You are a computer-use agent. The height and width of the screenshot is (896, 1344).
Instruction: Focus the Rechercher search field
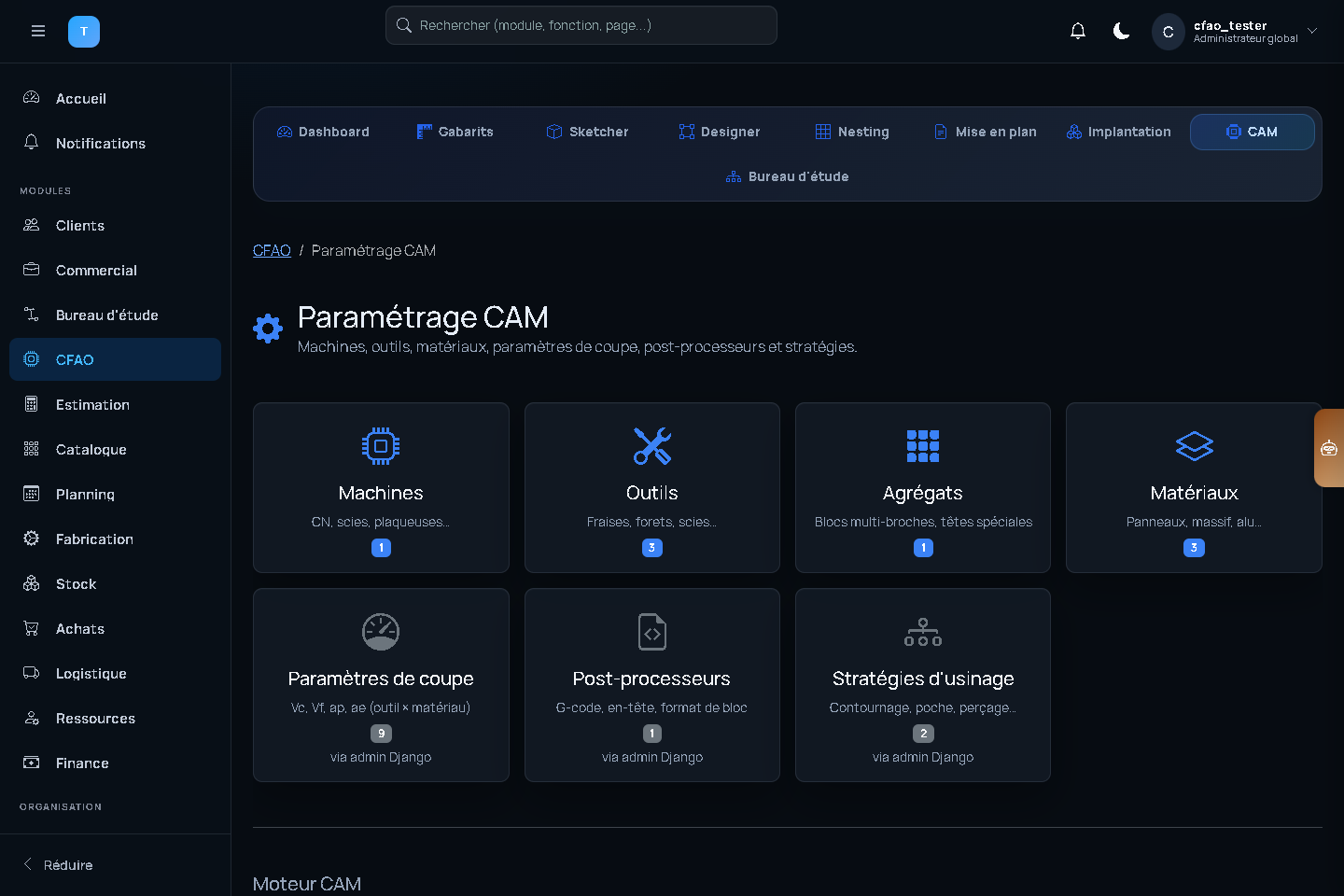click(581, 25)
